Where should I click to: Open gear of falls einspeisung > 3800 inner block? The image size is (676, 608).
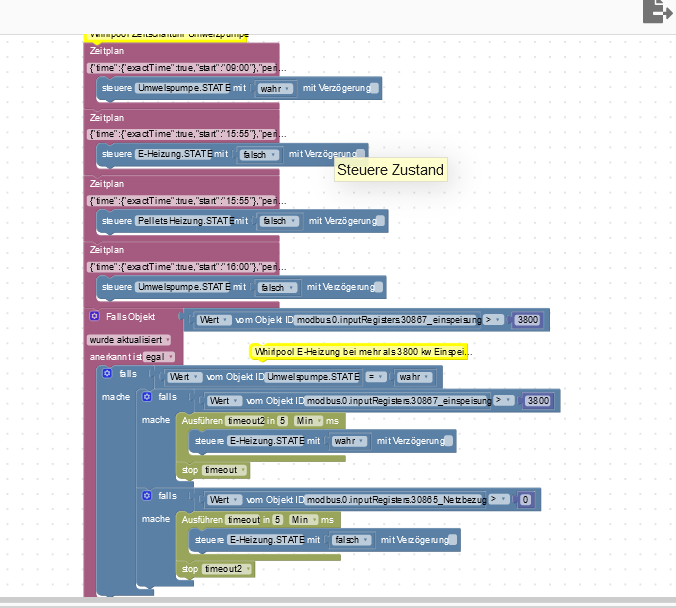click(147, 397)
